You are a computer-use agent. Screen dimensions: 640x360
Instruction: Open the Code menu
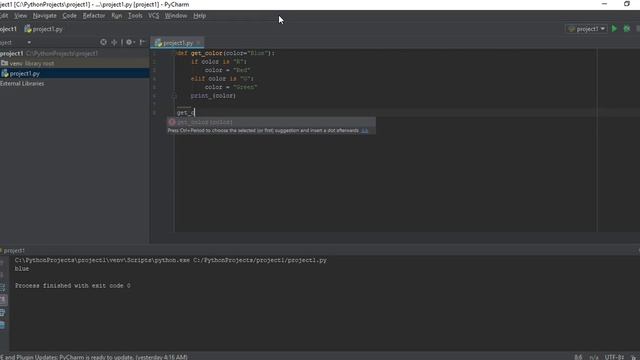[69, 16]
